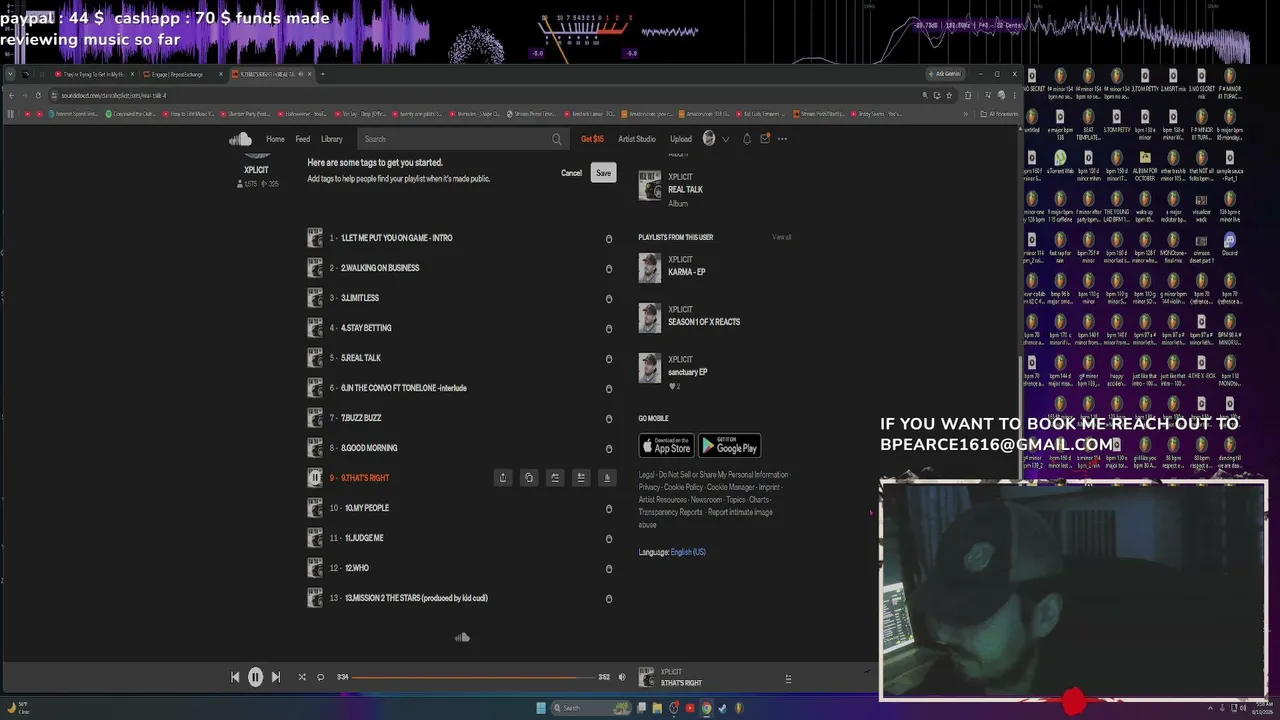This screenshot has width=1280, height=720.
Task: Click Ask Gemini in the browser
Action: coord(944,74)
